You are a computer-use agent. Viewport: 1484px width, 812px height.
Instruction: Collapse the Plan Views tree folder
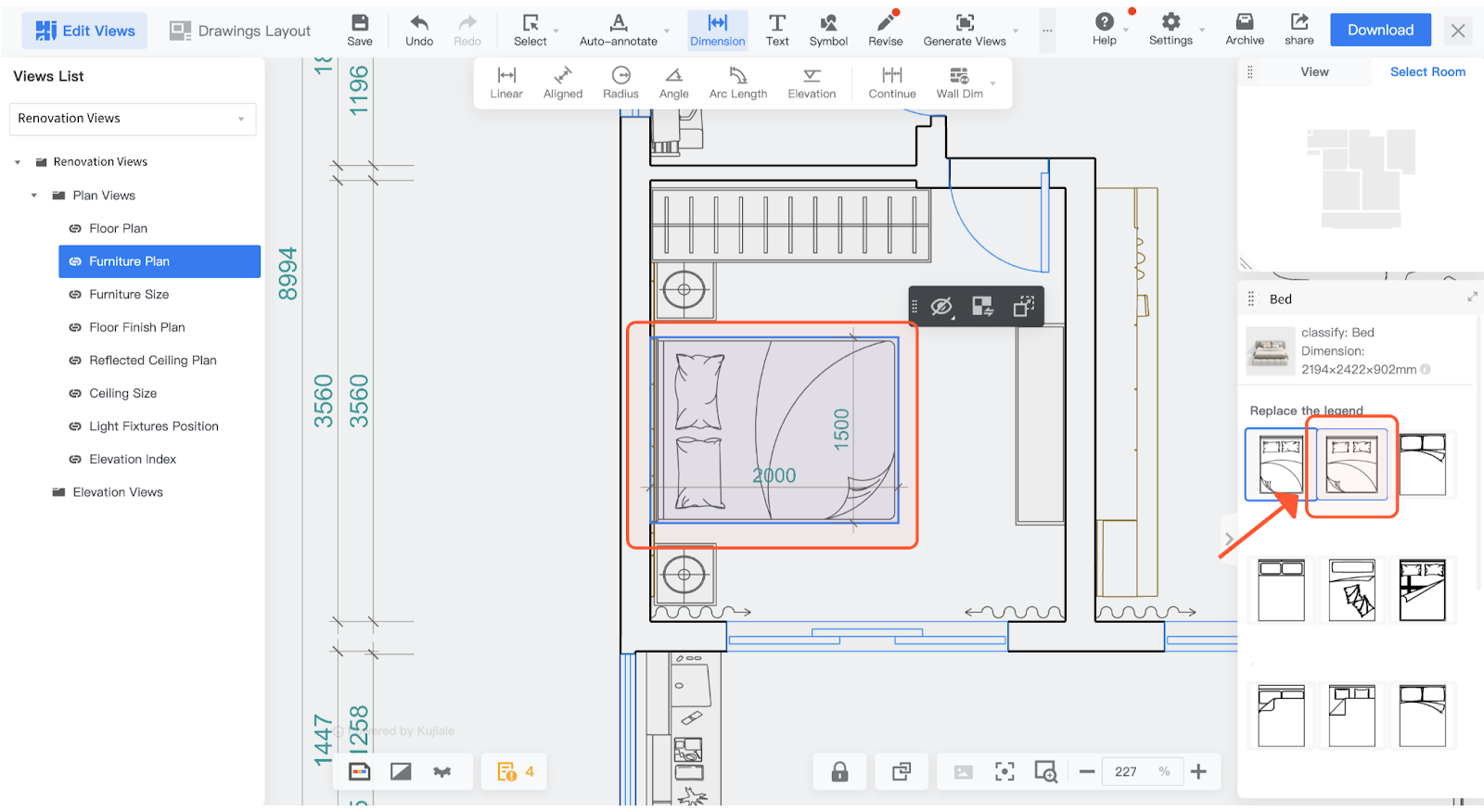coord(34,196)
